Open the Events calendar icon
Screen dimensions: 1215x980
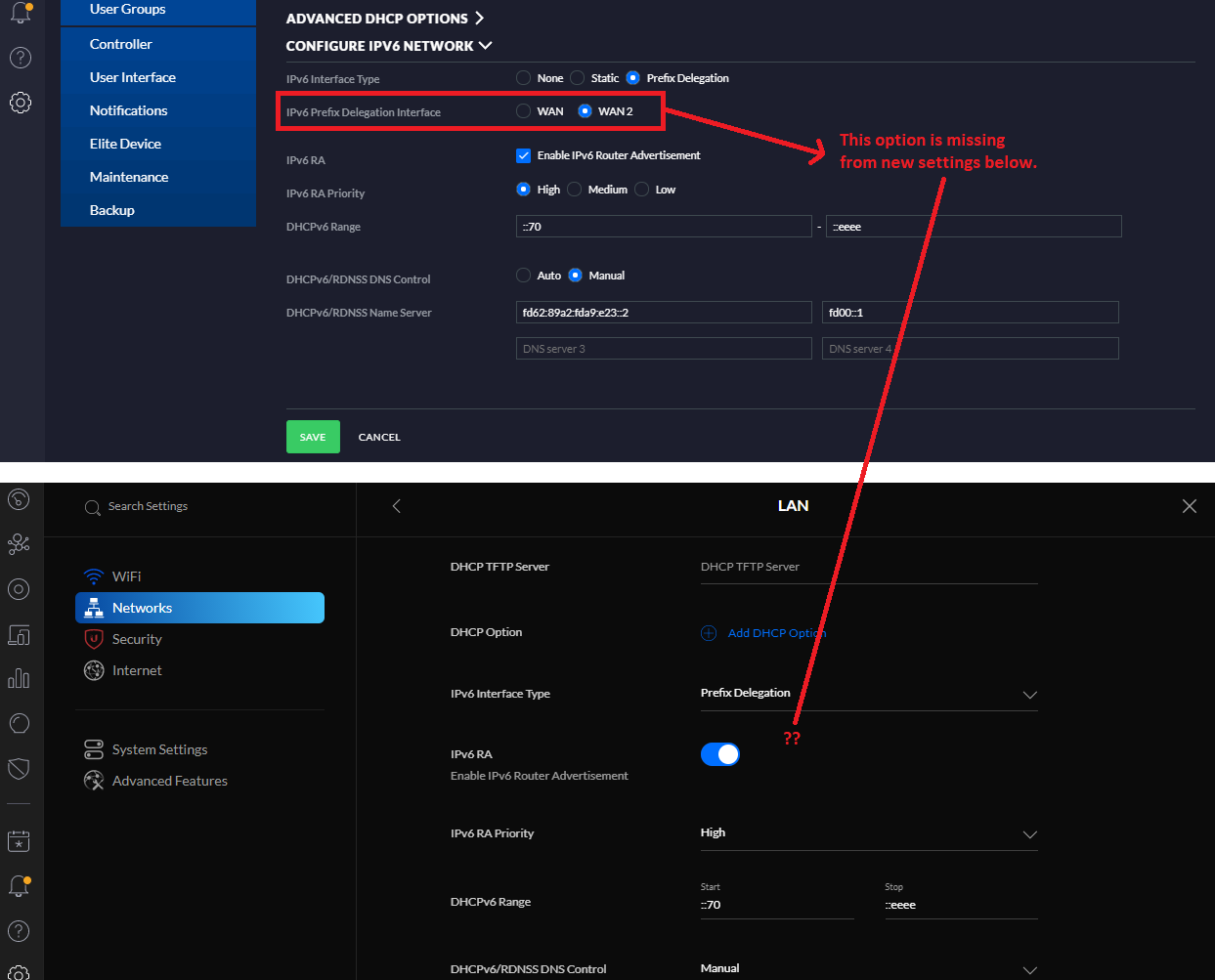tap(19, 840)
